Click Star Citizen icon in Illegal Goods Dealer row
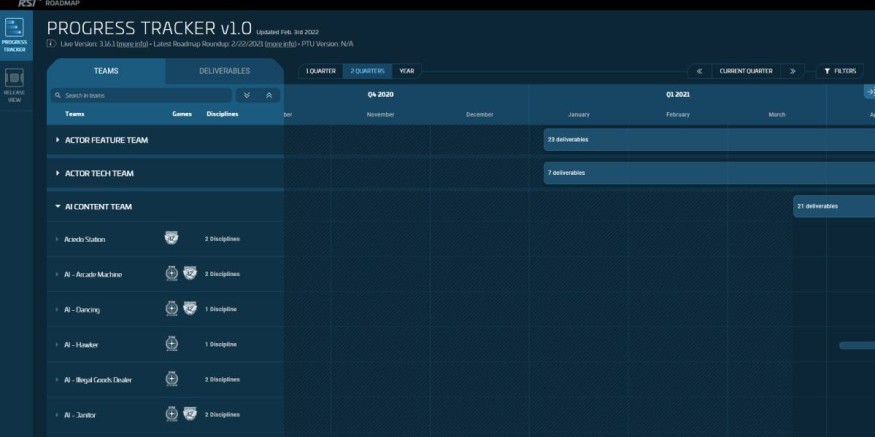Viewport: 875px width, 437px height. point(172,379)
